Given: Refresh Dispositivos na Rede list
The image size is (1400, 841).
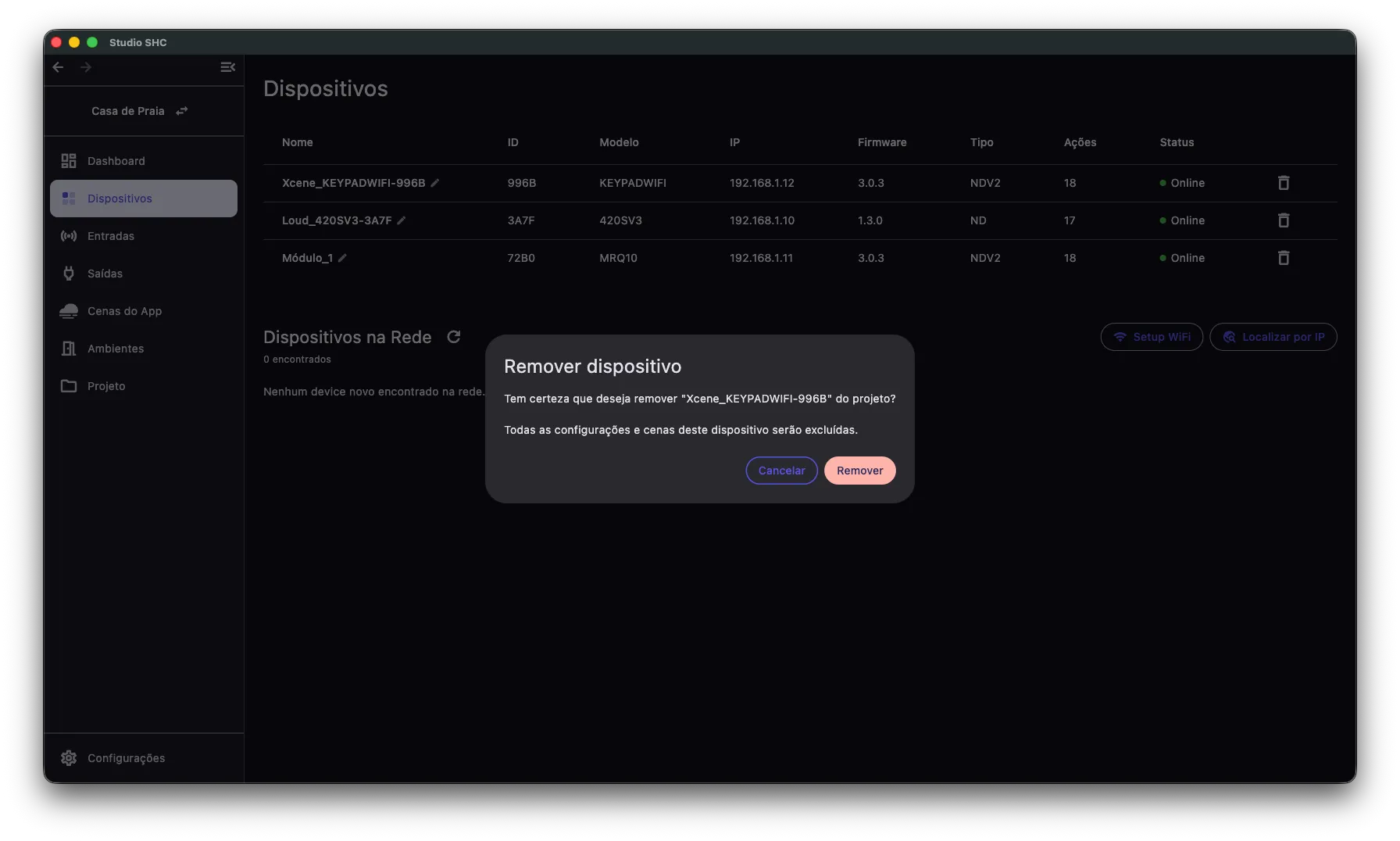Looking at the screenshot, I should (453, 337).
